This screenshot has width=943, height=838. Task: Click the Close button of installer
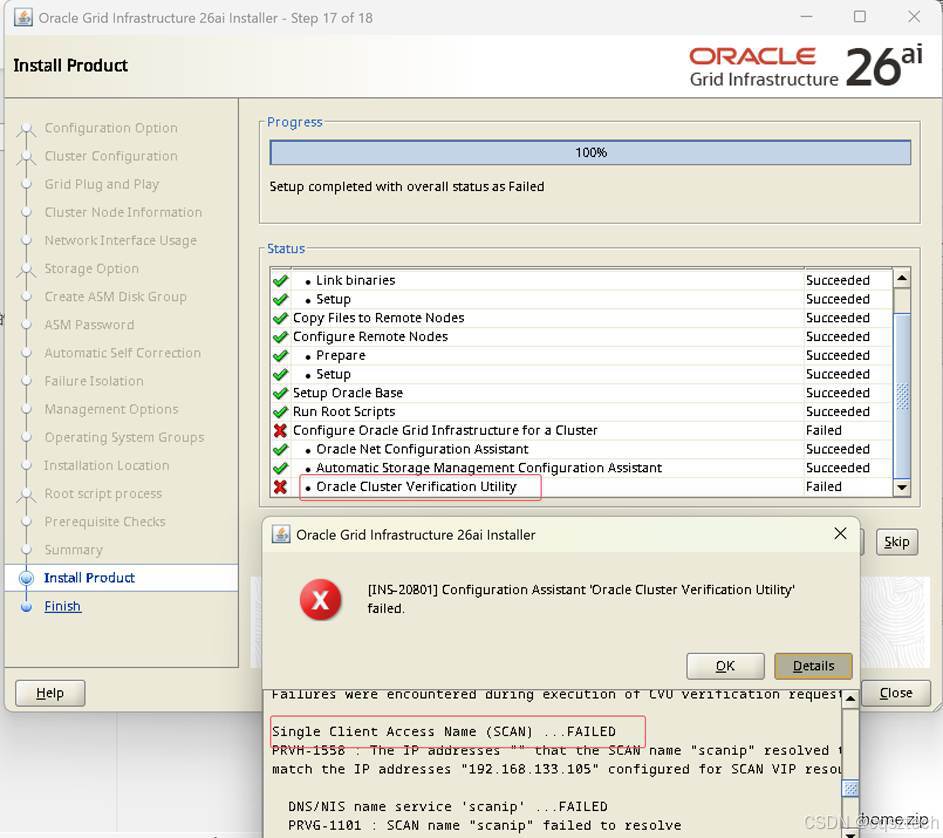coord(895,693)
